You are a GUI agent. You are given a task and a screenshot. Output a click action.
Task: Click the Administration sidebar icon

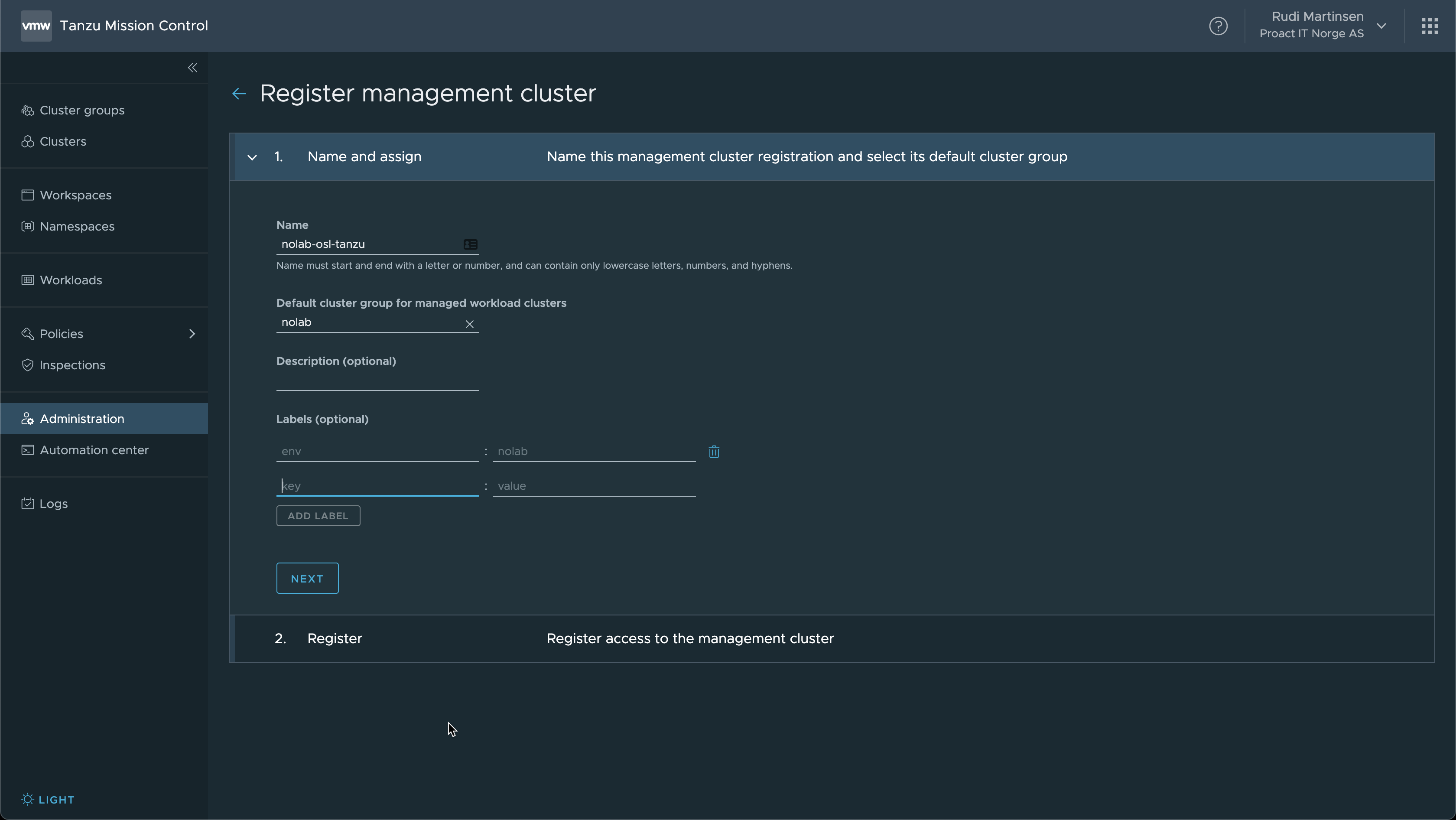pyautogui.click(x=27, y=419)
